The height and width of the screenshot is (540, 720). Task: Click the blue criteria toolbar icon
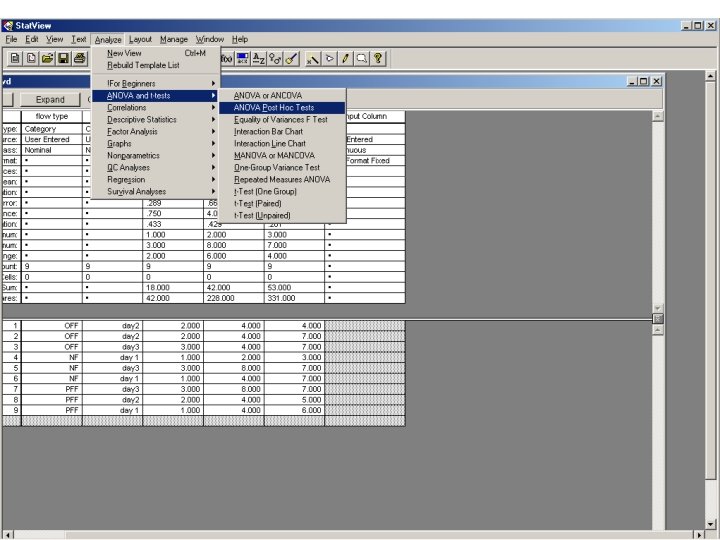(x=242, y=58)
